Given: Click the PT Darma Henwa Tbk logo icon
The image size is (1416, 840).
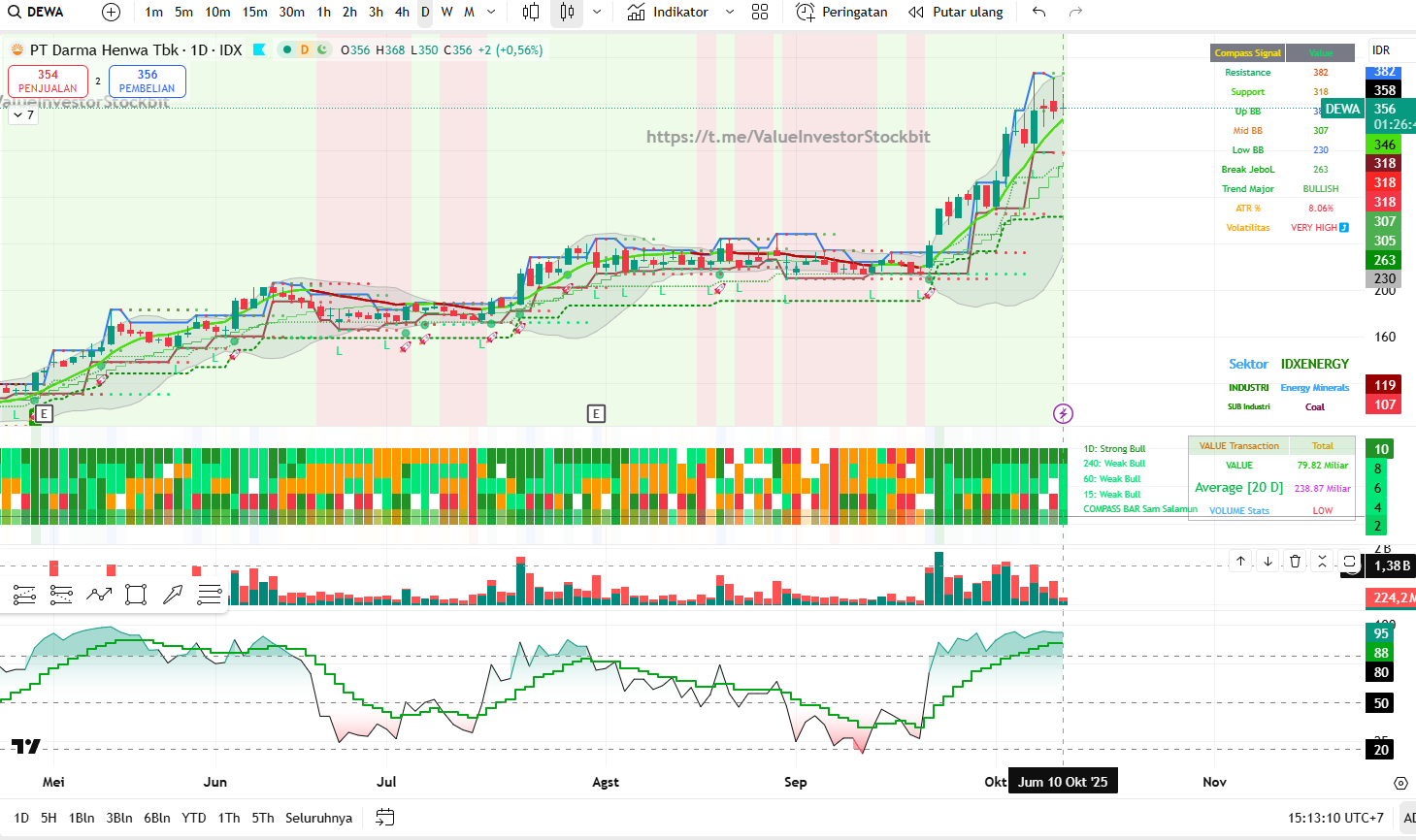Looking at the screenshot, I should point(16,49).
